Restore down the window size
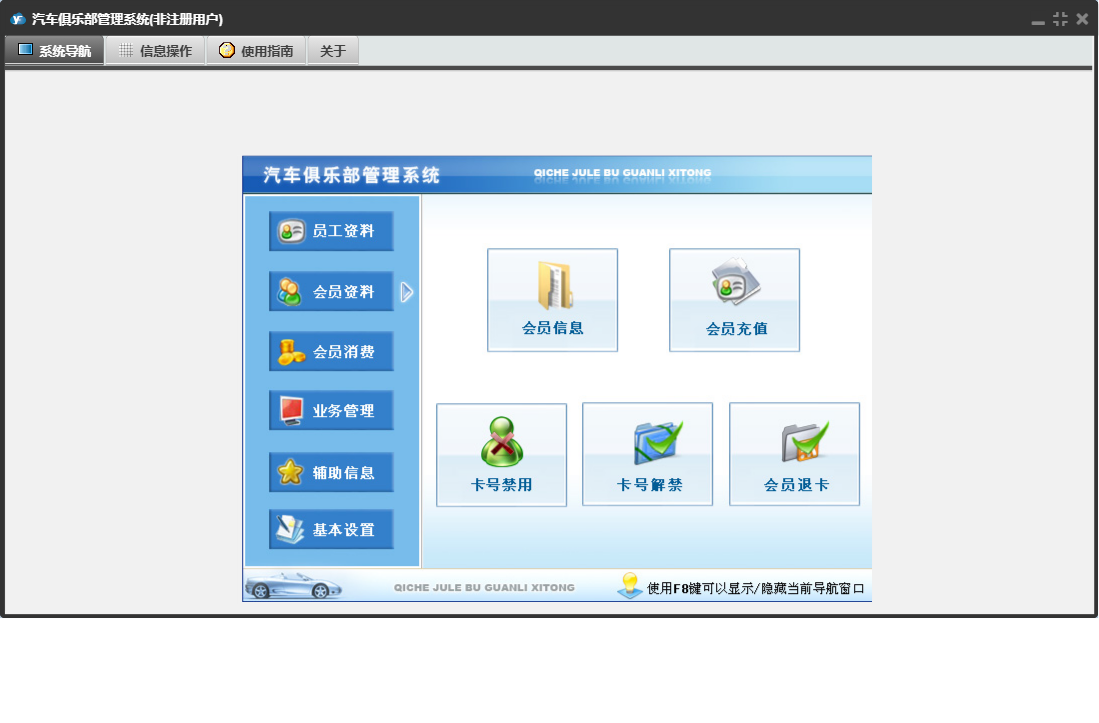1099x723 pixels. [1060, 19]
